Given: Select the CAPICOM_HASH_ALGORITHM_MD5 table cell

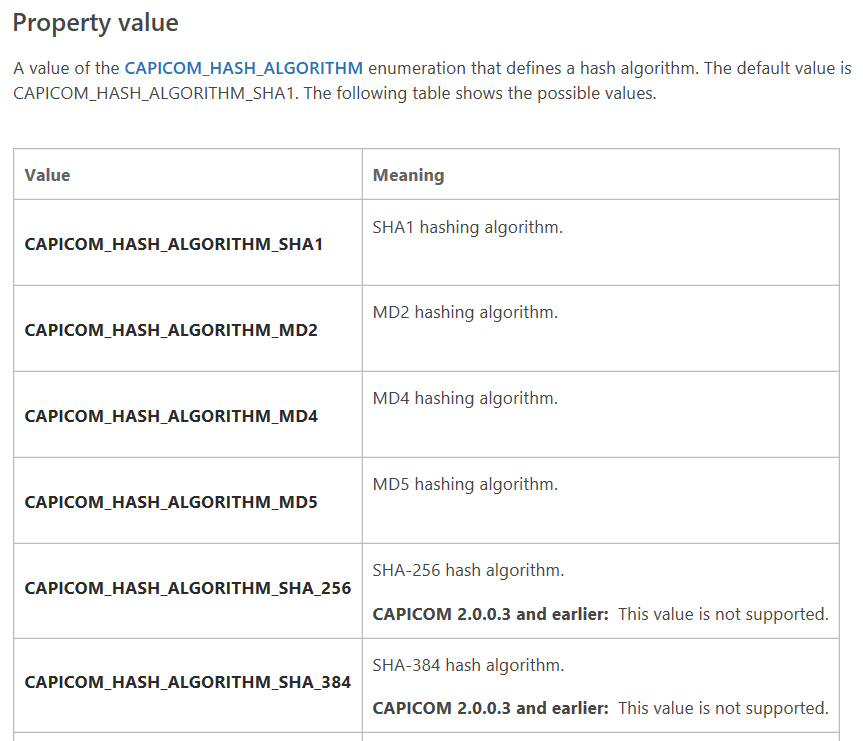Looking at the screenshot, I should [x=171, y=501].
